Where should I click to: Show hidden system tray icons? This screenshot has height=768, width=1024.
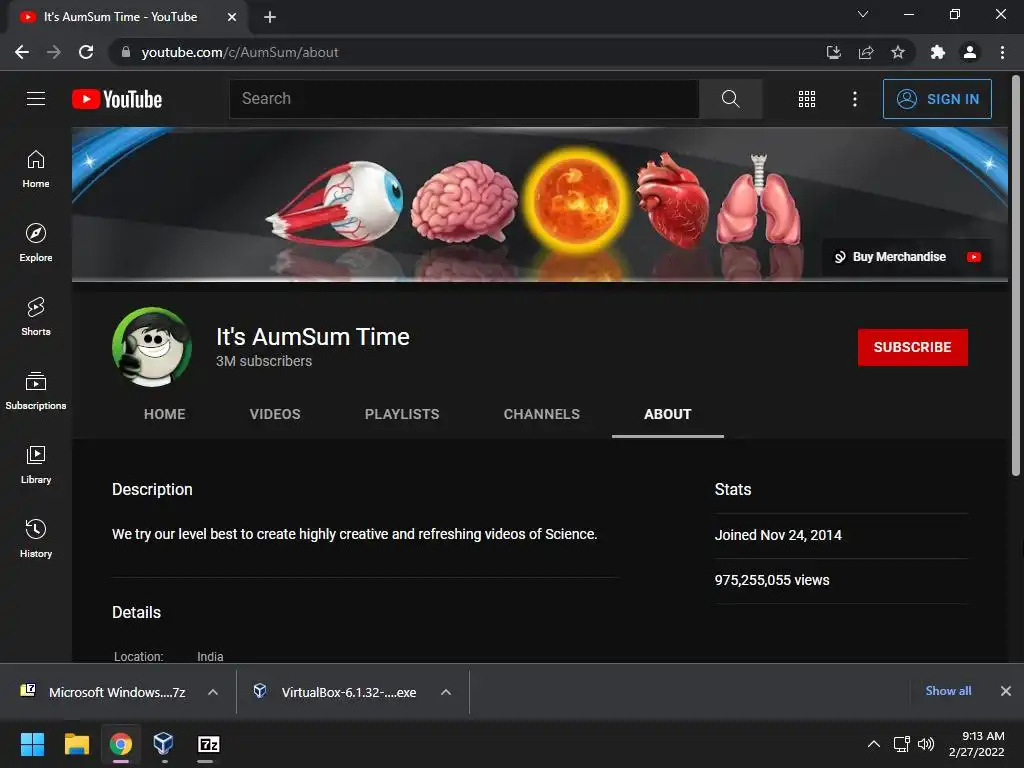coord(873,744)
